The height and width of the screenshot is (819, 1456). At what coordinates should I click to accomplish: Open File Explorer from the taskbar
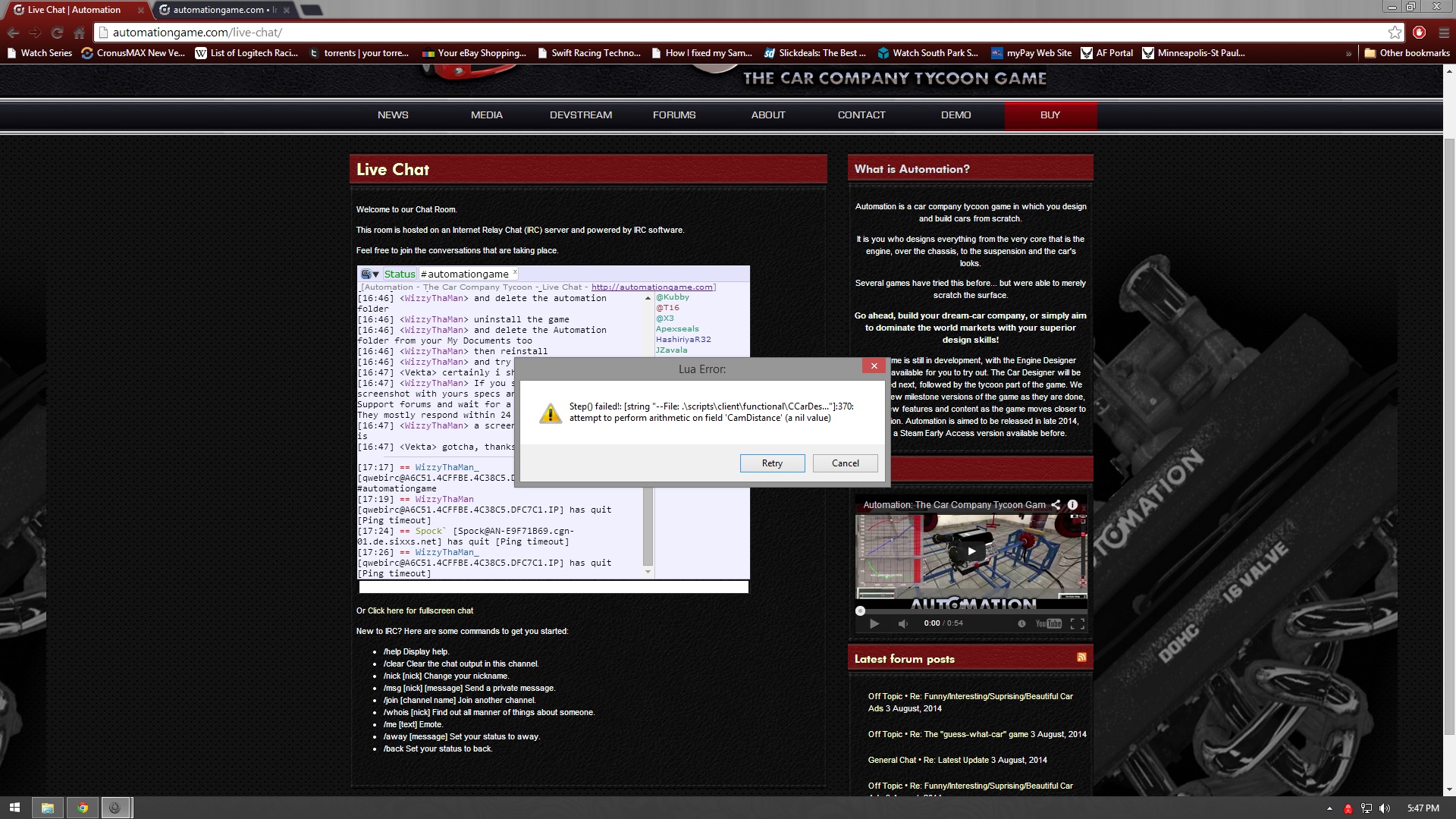(x=47, y=808)
